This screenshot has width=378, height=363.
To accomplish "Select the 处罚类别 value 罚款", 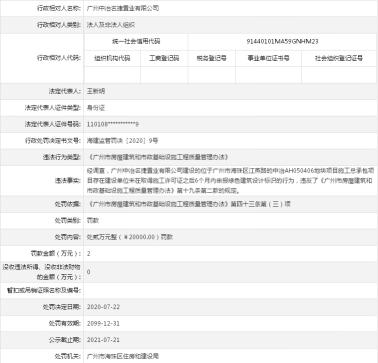I will (x=93, y=220).
